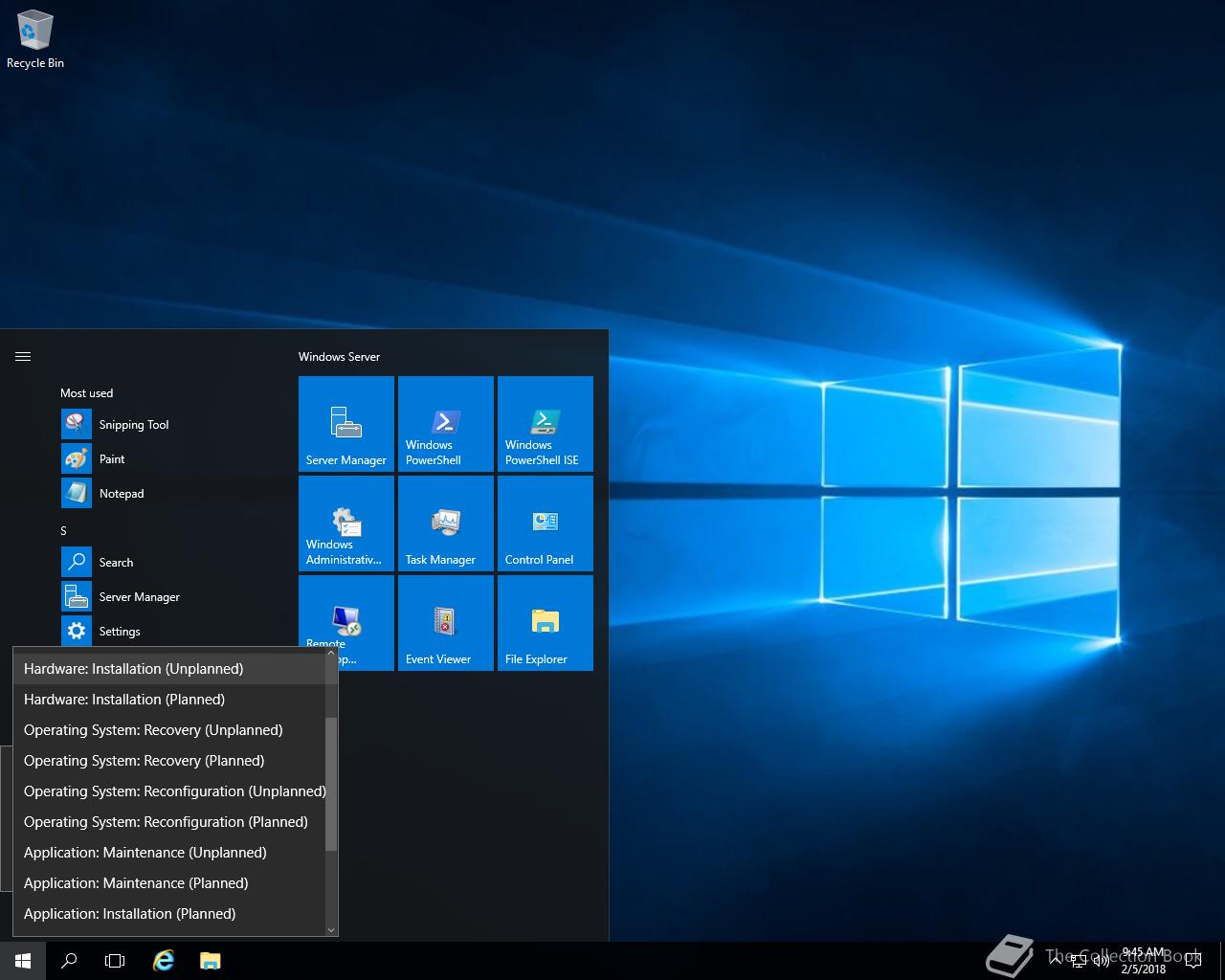Open Task View from the taskbar
This screenshot has width=1225, height=980.
(x=115, y=961)
